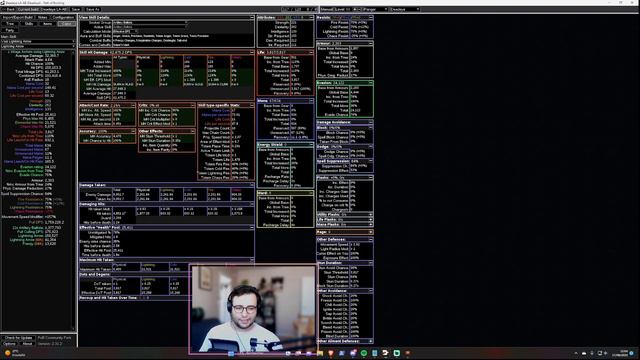Viewport: 640px width, 360px height.
Task: Open the Import/Export Build tab
Action: point(18,18)
